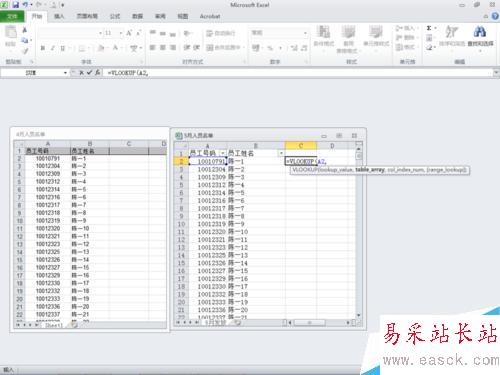Open the font size dropdown showing 11
Image resolution: width=500 pixels, height=375 pixels.
pyautogui.click(x=120, y=33)
